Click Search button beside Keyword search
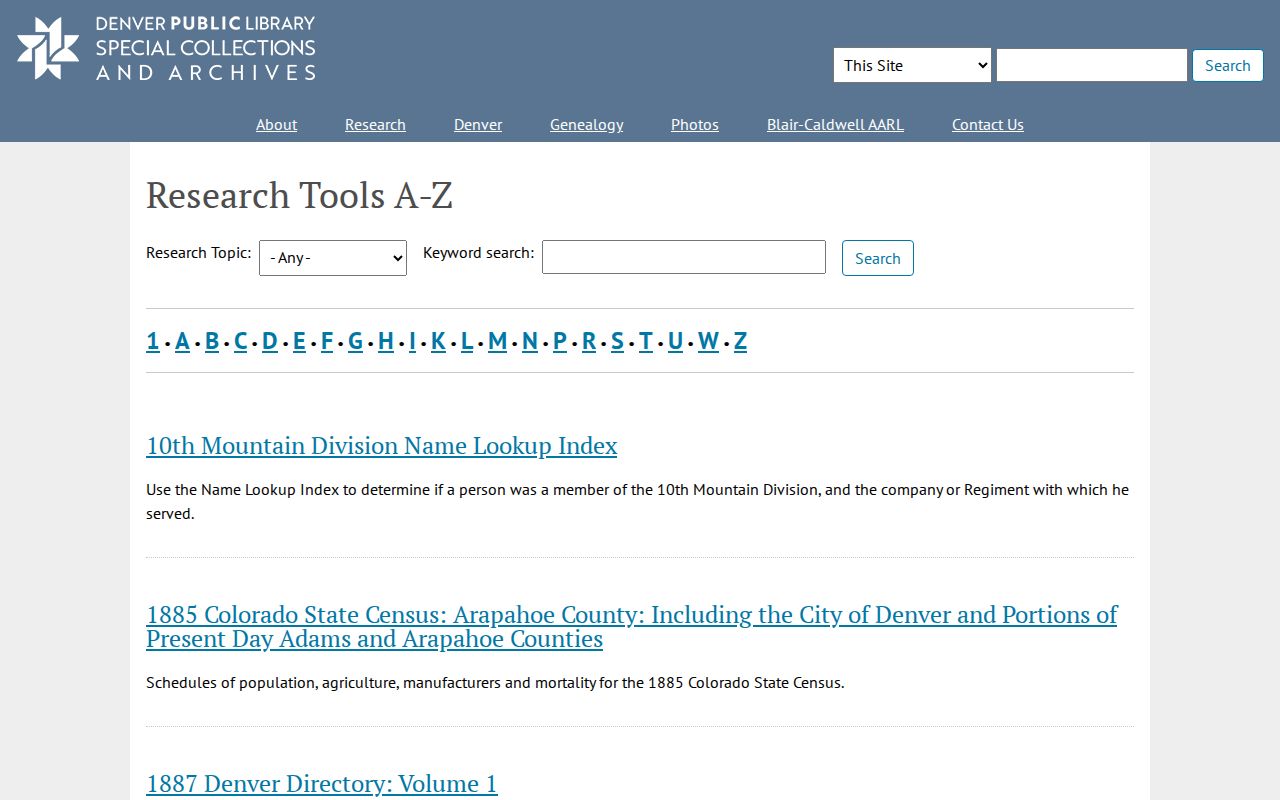The width and height of the screenshot is (1280, 800). [877, 258]
